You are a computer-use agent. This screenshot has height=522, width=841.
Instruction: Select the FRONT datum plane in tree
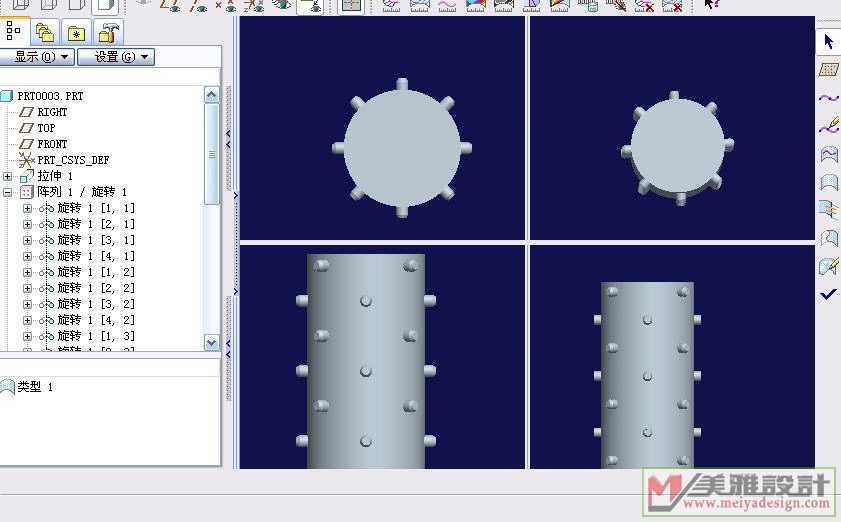[x=52, y=144]
